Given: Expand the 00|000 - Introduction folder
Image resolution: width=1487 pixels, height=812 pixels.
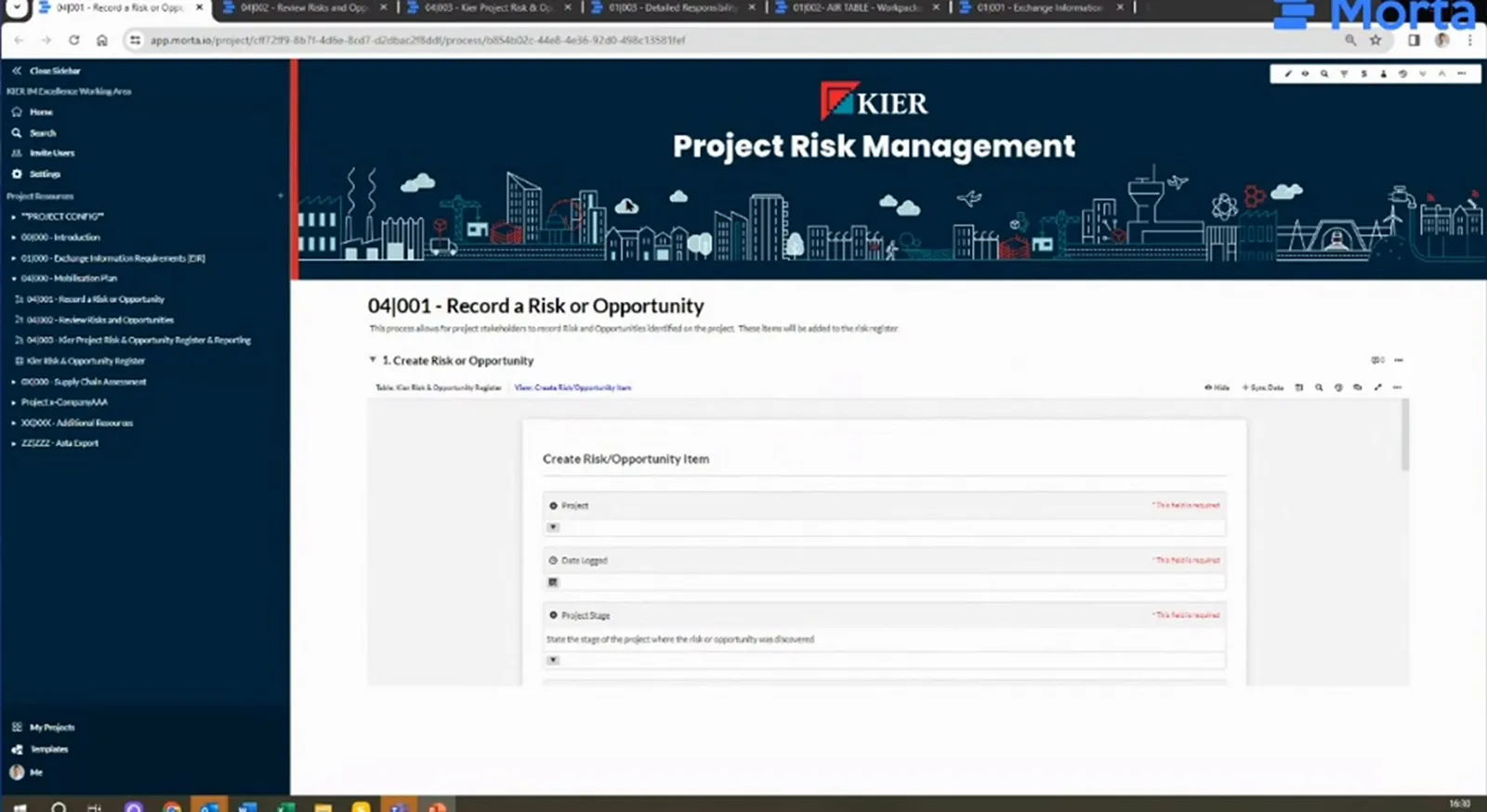Looking at the screenshot, I should 13,238.
